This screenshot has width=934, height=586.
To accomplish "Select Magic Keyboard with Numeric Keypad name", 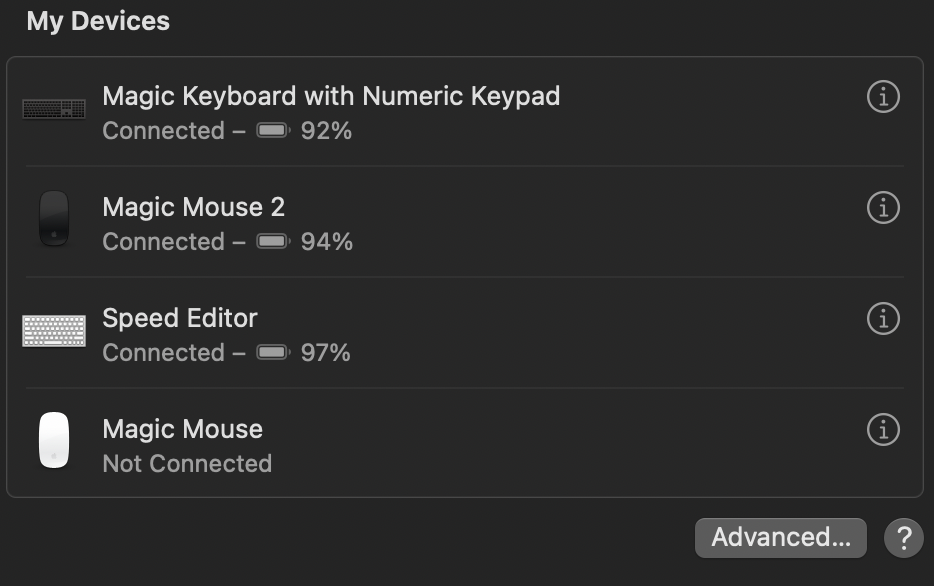I will tap(331, 96).
